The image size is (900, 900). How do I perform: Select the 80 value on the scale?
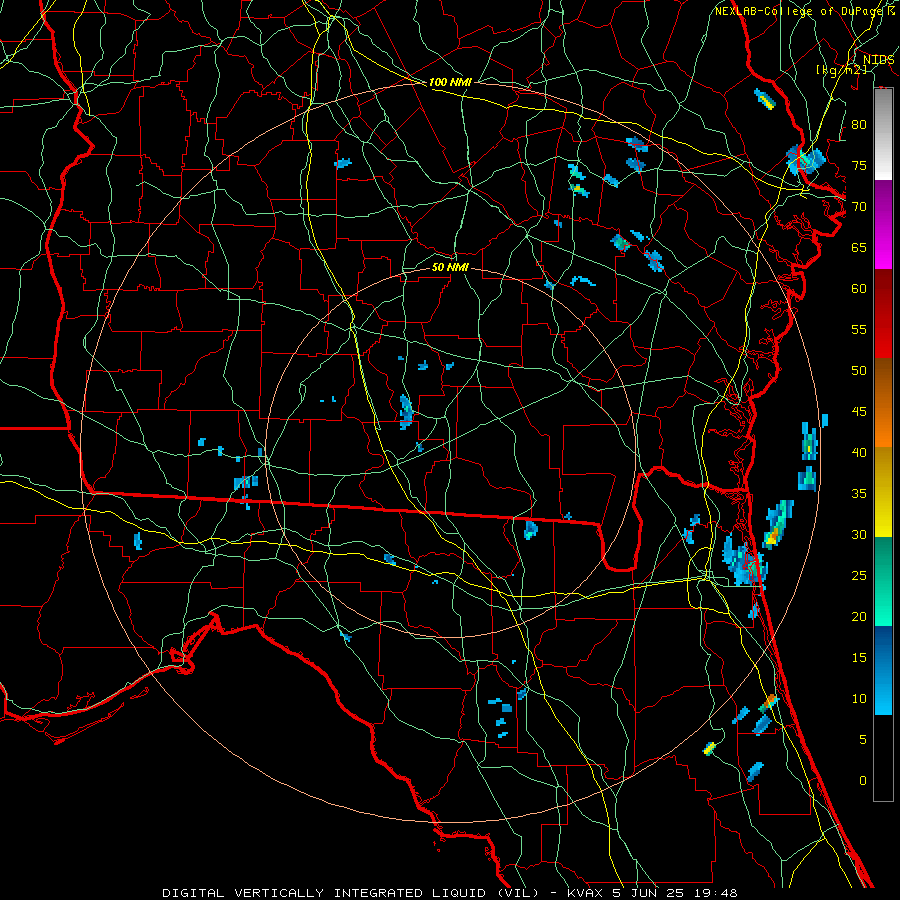(x=859, y=125)
